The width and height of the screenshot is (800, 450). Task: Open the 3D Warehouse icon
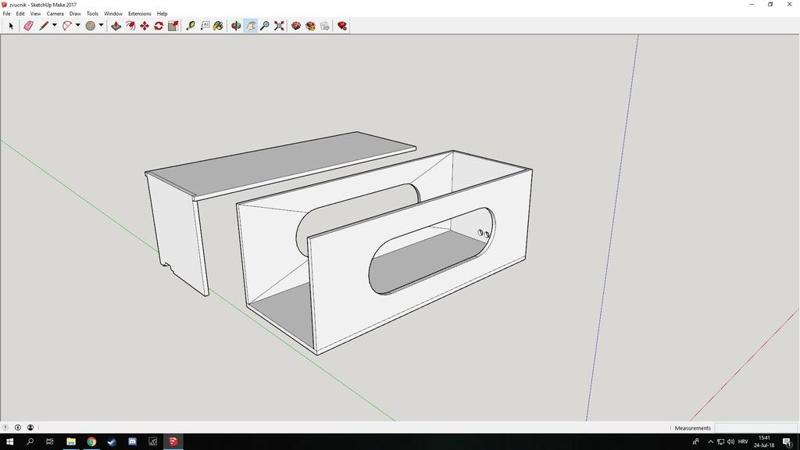(x=296, y=26)
